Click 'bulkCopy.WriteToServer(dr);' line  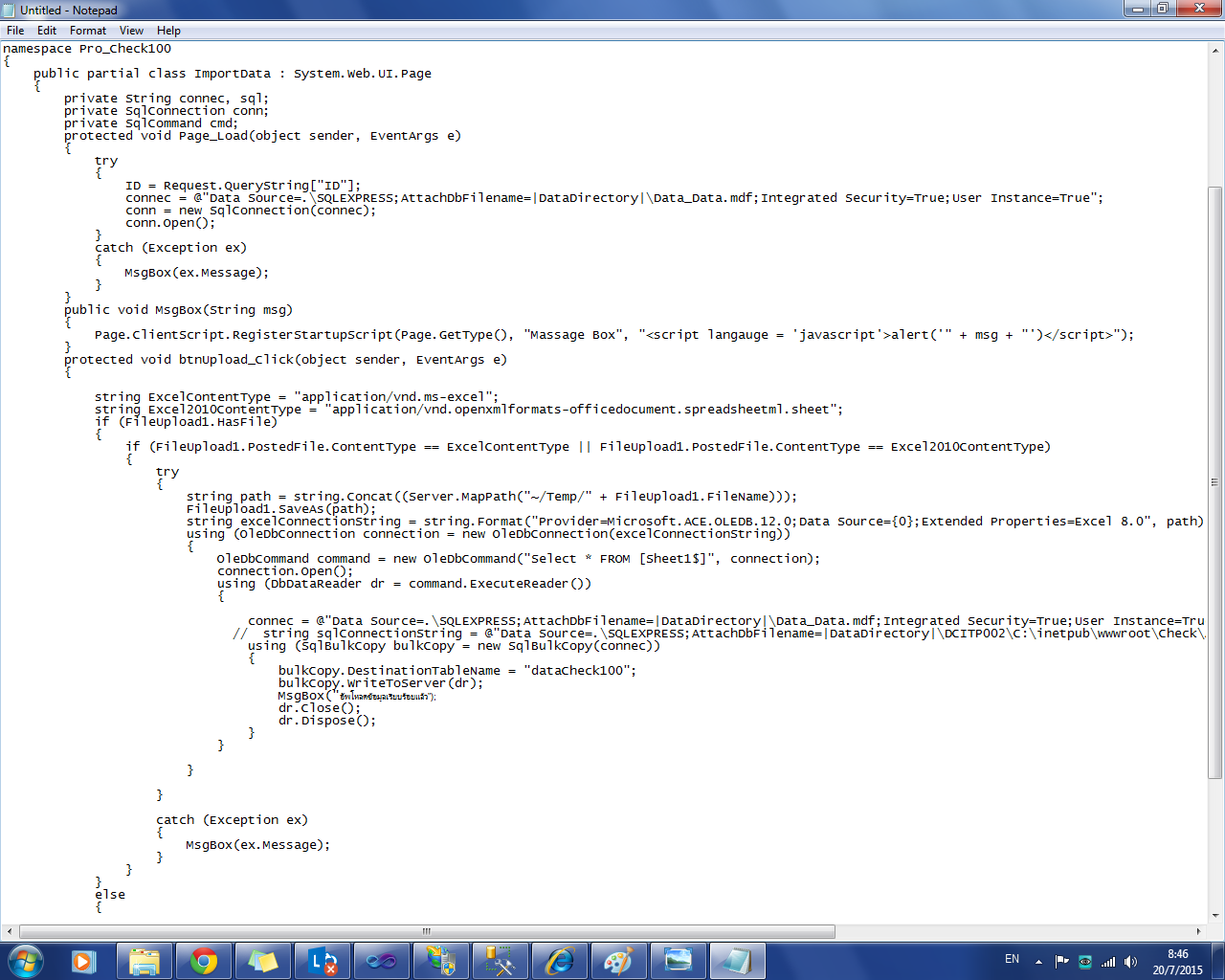381,683
